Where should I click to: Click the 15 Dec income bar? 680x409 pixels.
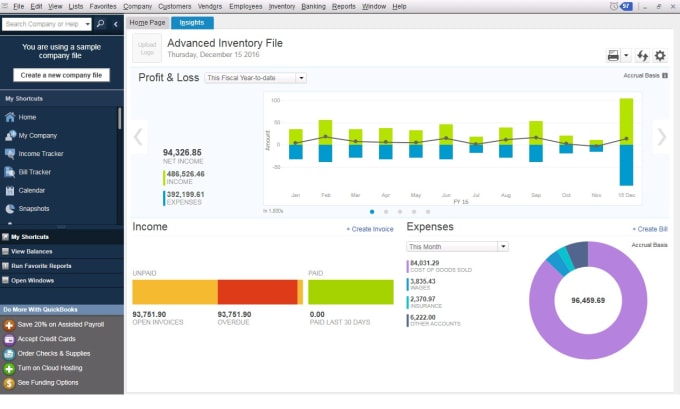(626, 121)
